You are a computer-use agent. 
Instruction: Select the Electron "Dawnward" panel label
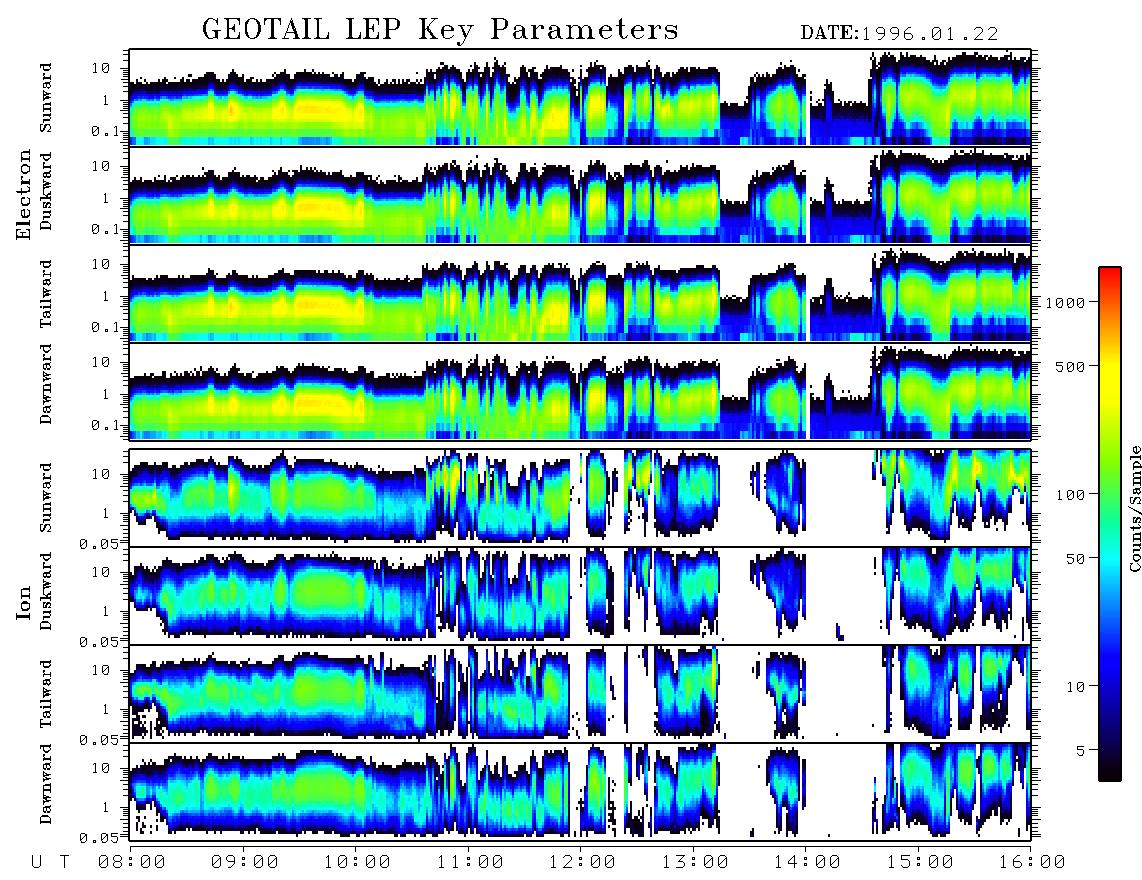(x=46, y=385)
